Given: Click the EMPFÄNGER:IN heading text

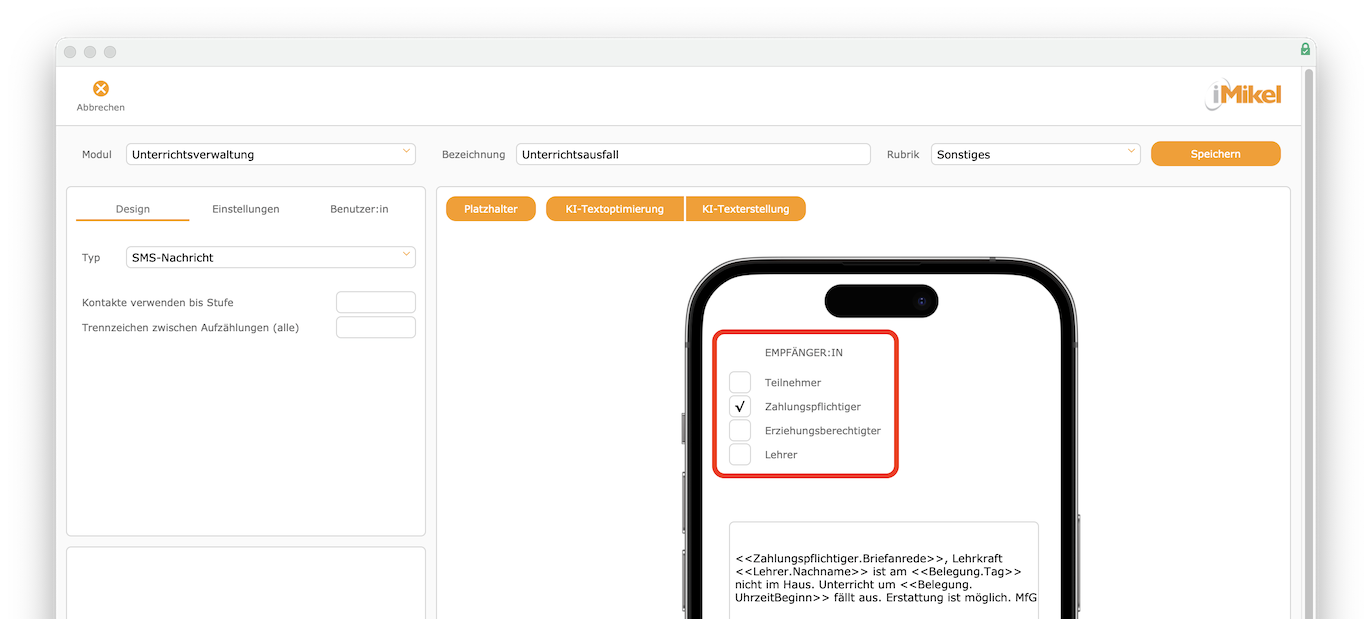Looking at the screenshot, I should coord(804,353).
